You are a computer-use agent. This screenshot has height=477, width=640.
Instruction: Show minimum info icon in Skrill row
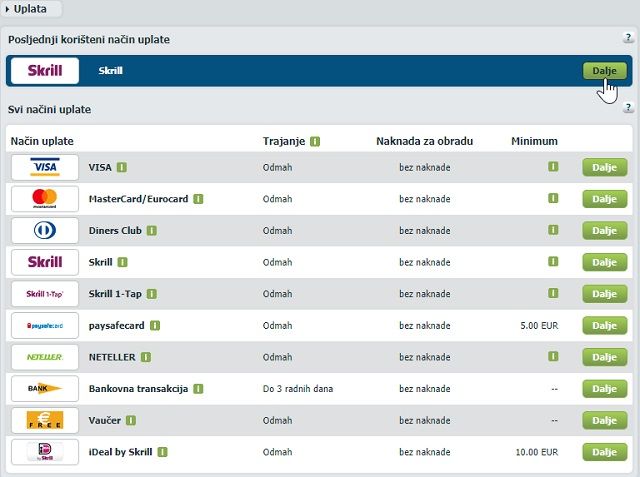point(553,262)
